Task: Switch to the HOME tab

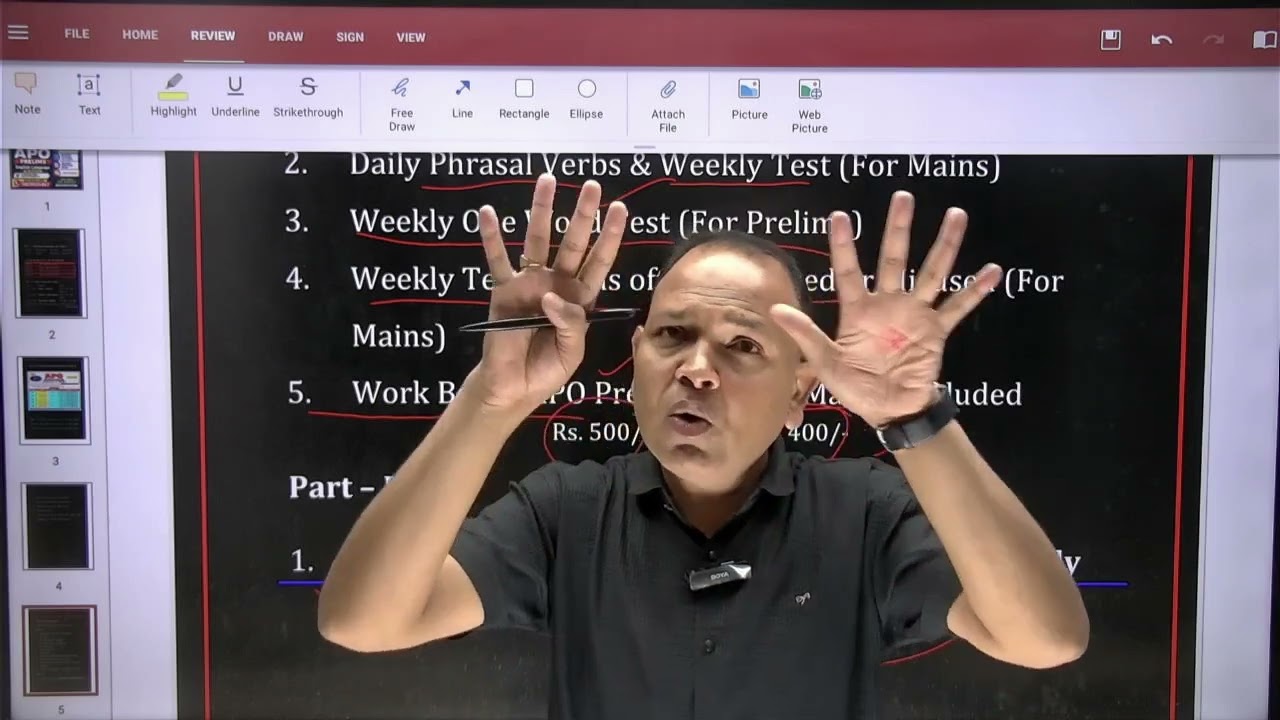Action: point(140,34)
